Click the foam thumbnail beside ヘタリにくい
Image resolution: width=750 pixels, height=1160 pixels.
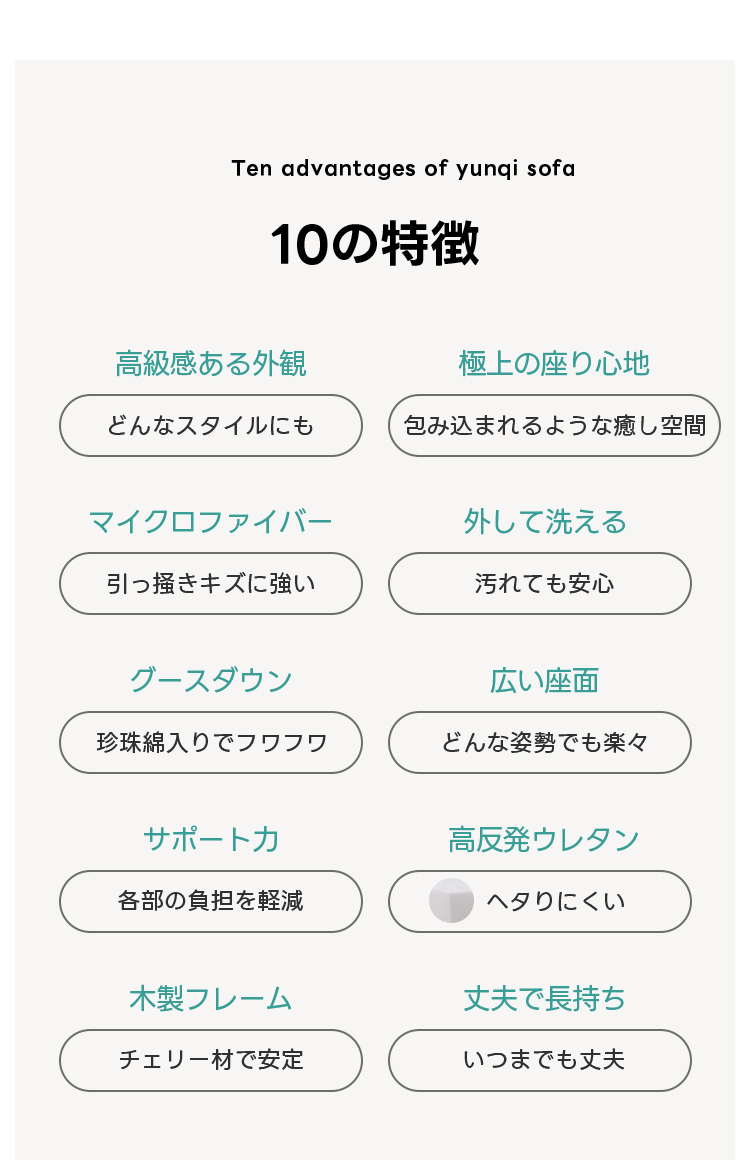(451, 900)
